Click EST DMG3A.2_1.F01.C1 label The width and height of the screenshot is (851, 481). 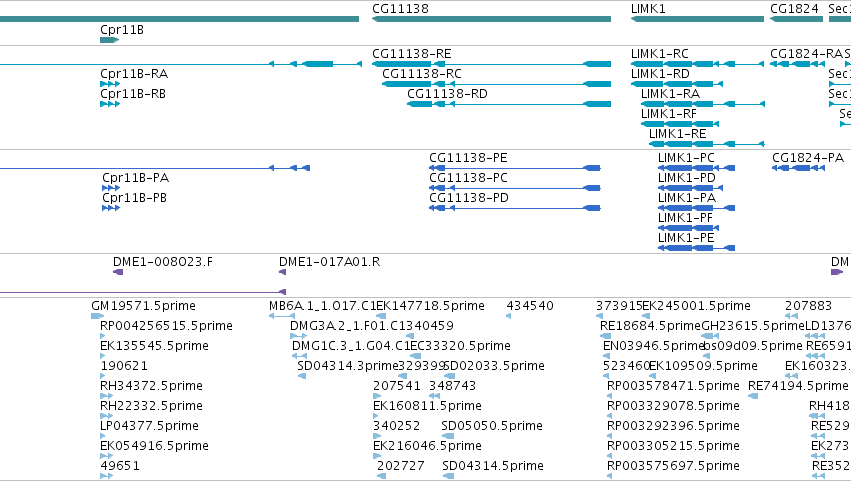[x=348, y=326]
